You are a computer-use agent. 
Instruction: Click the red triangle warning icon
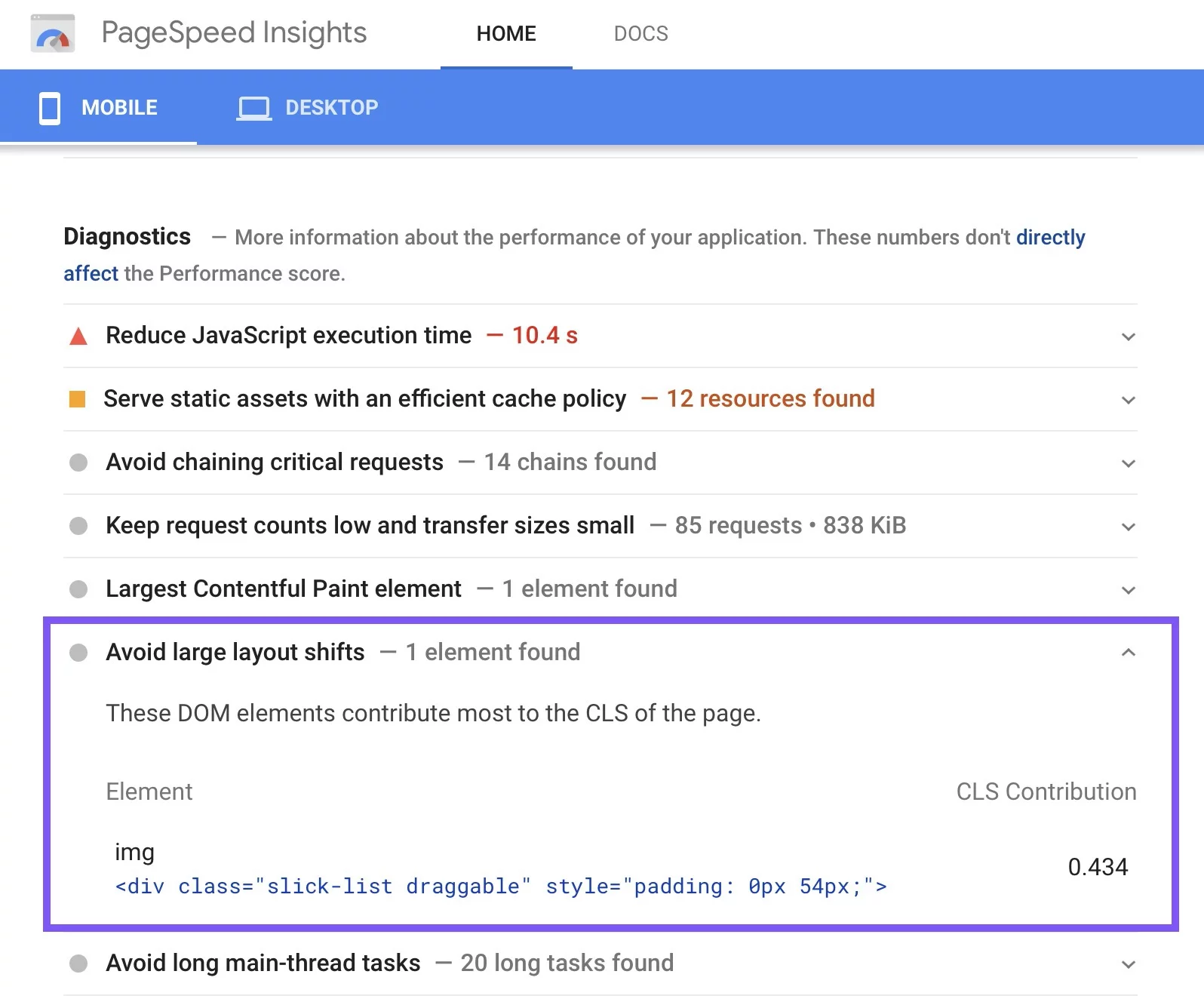(78, 337)
